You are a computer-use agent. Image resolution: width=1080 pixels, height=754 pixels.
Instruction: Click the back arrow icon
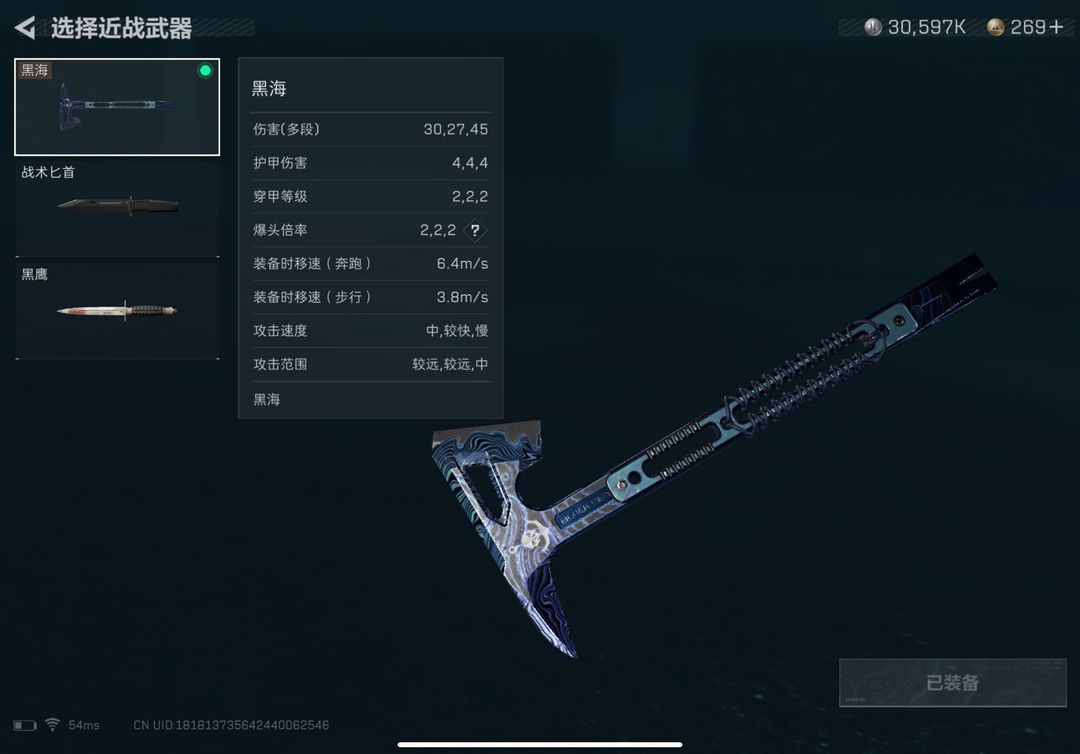25,28
